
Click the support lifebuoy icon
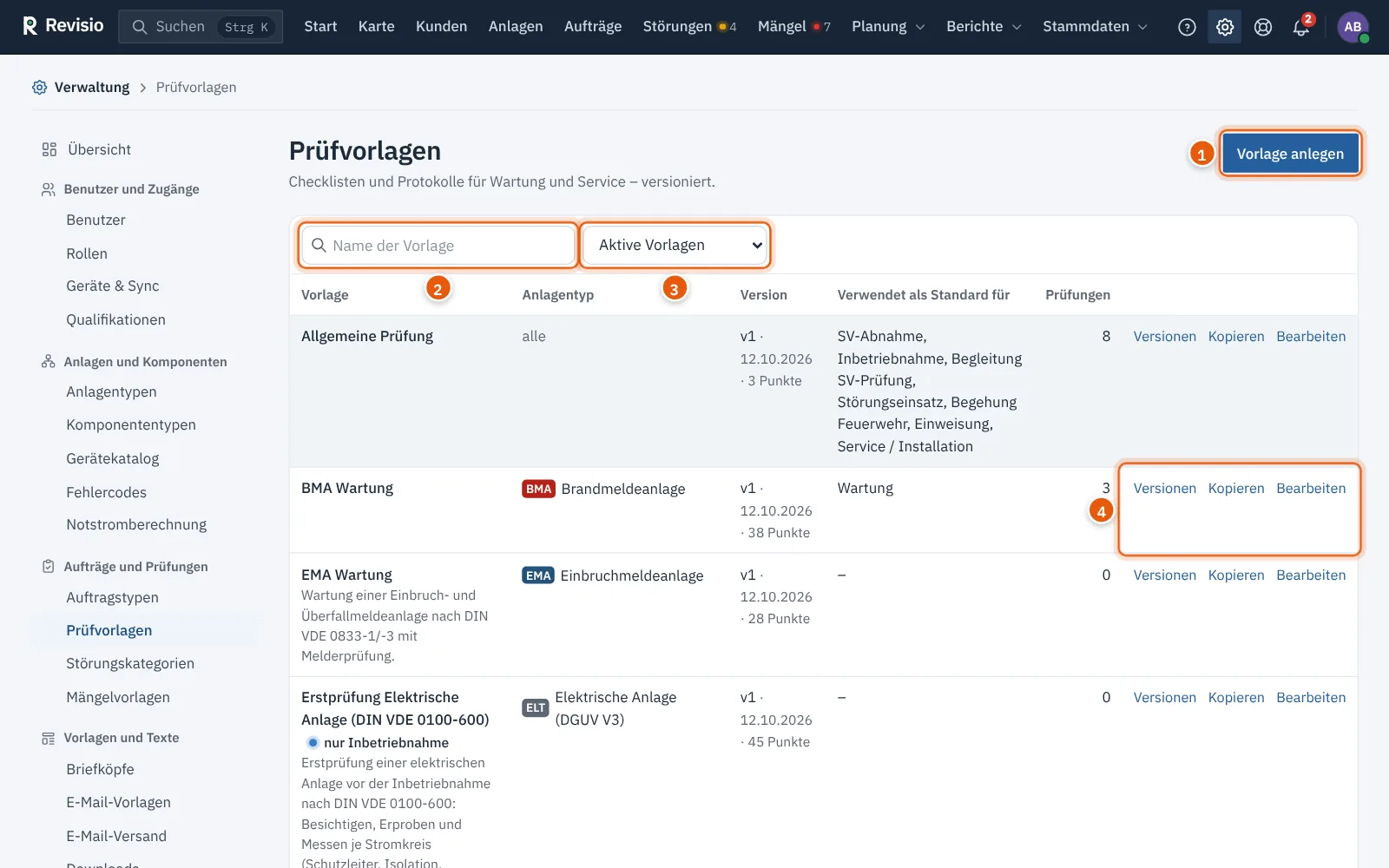coord(1263,27)
